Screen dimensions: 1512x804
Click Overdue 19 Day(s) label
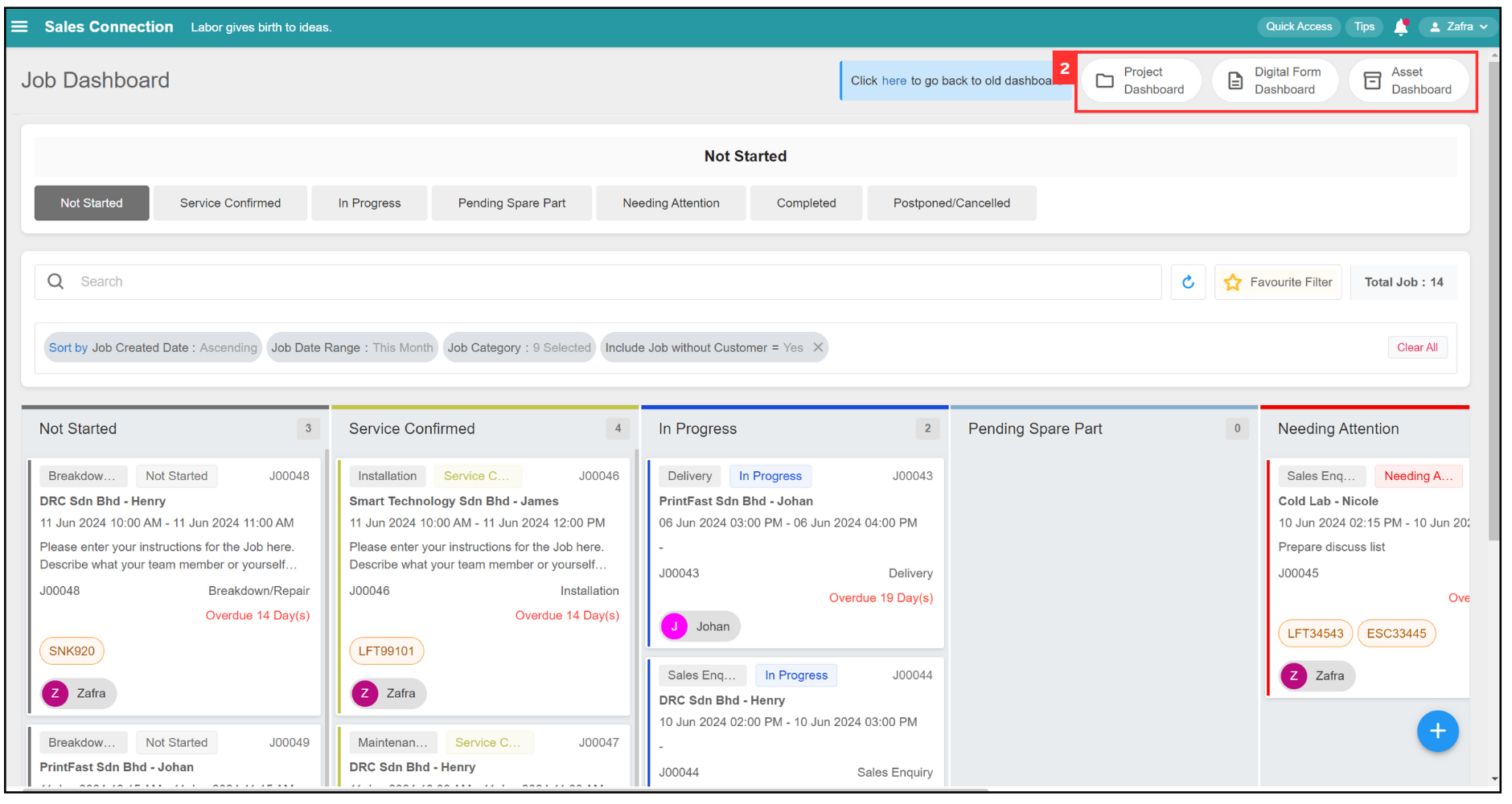coord(881,598)
